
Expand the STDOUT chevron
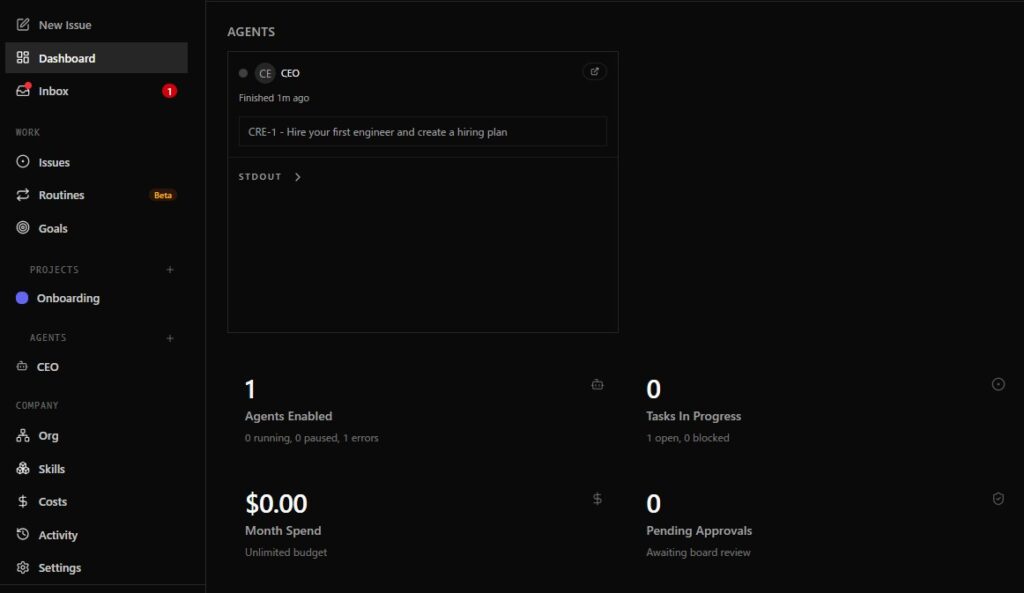point(298,177)
